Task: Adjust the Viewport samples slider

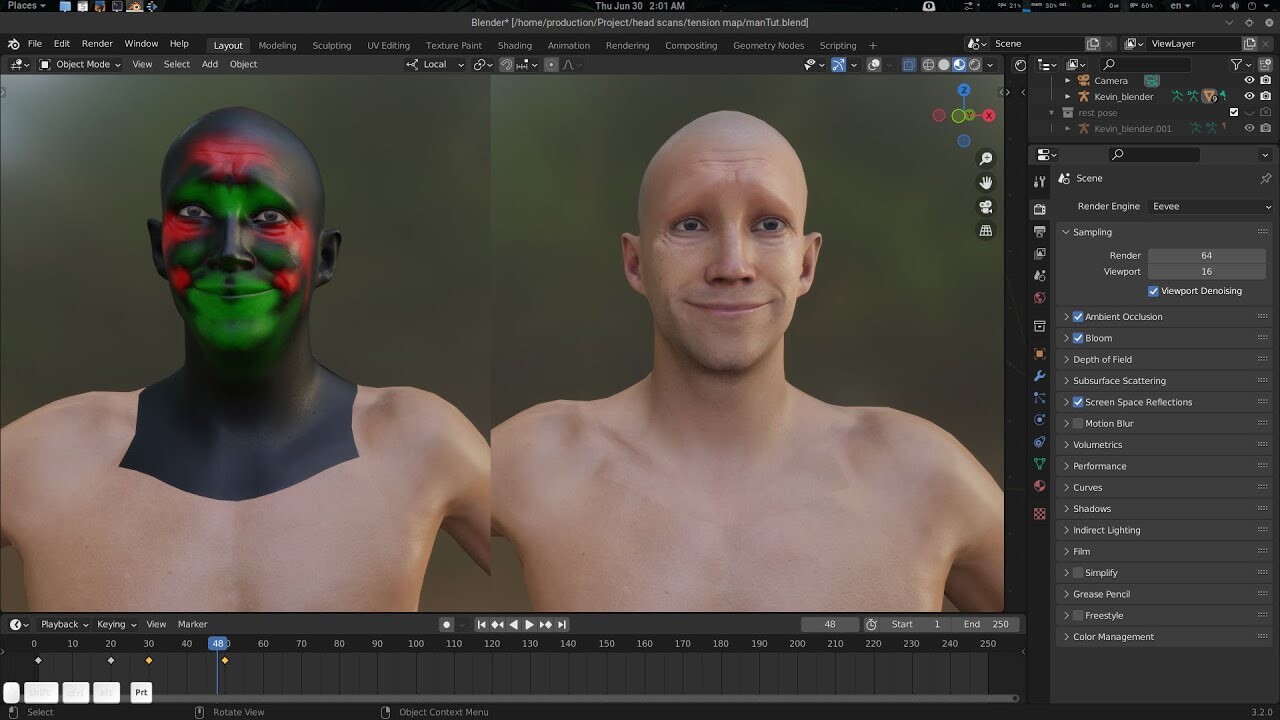Action: pyautogui.click(x=1207, y=271)
